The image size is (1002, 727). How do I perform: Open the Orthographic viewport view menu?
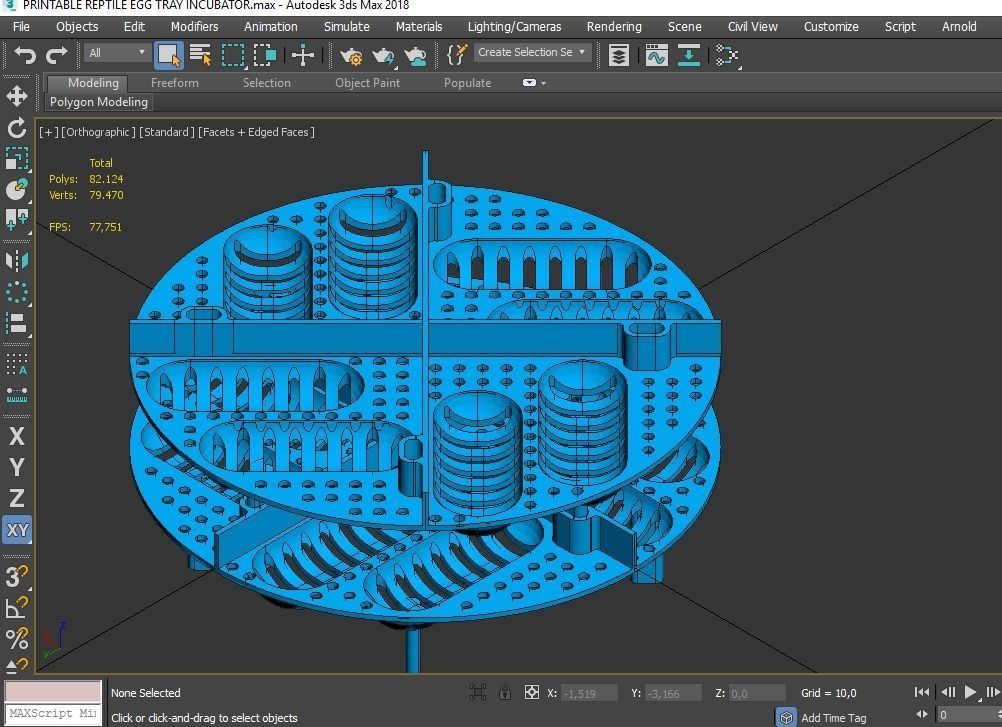98,132
